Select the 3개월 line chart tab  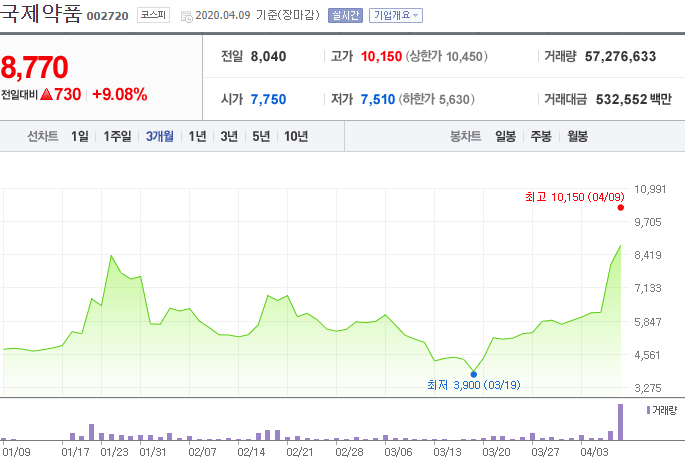pyautogui.click(x=159, y=136)
